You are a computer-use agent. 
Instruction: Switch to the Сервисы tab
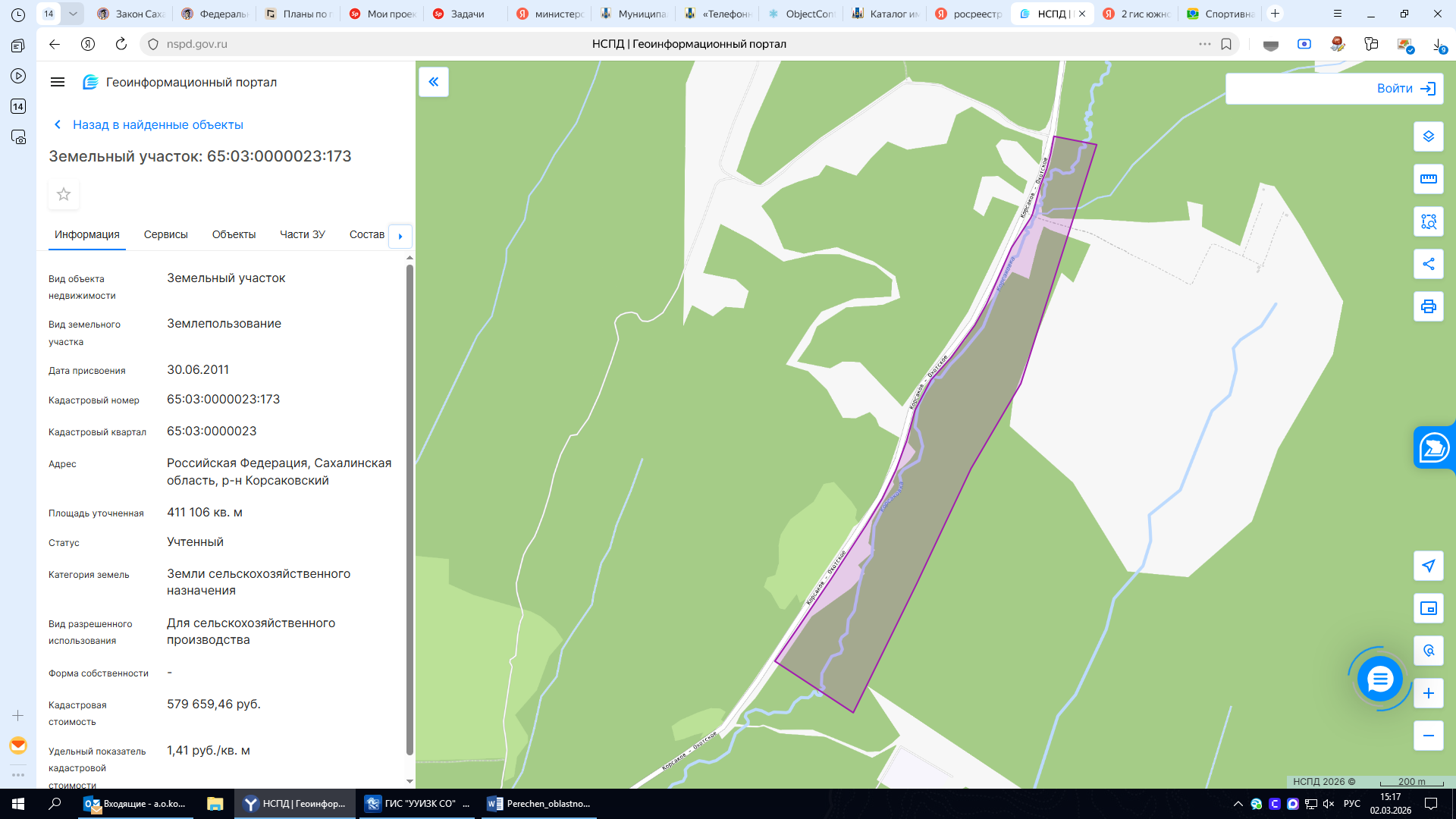tap(165, 234)
